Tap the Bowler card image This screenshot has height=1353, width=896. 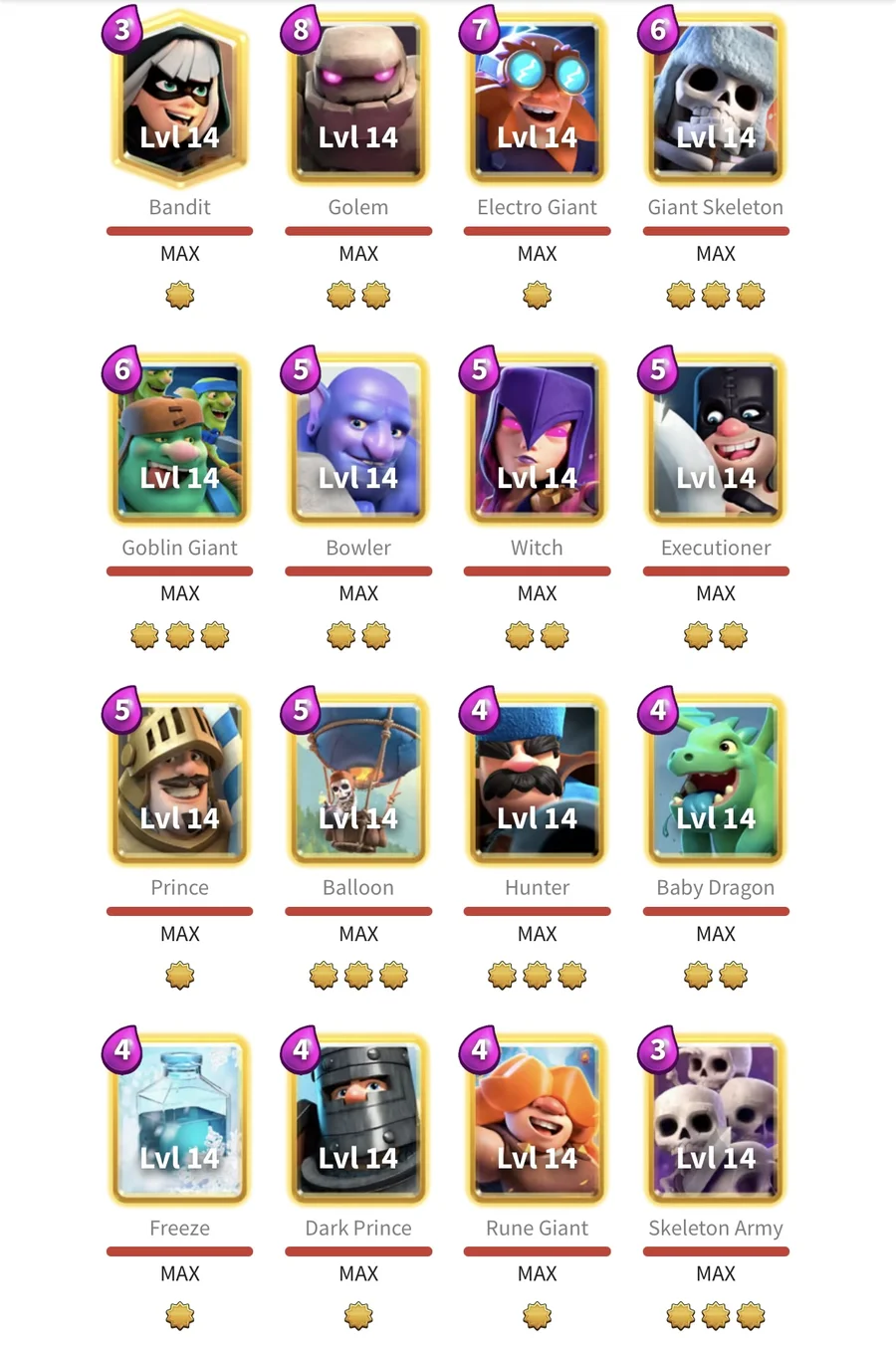point(358,439)
